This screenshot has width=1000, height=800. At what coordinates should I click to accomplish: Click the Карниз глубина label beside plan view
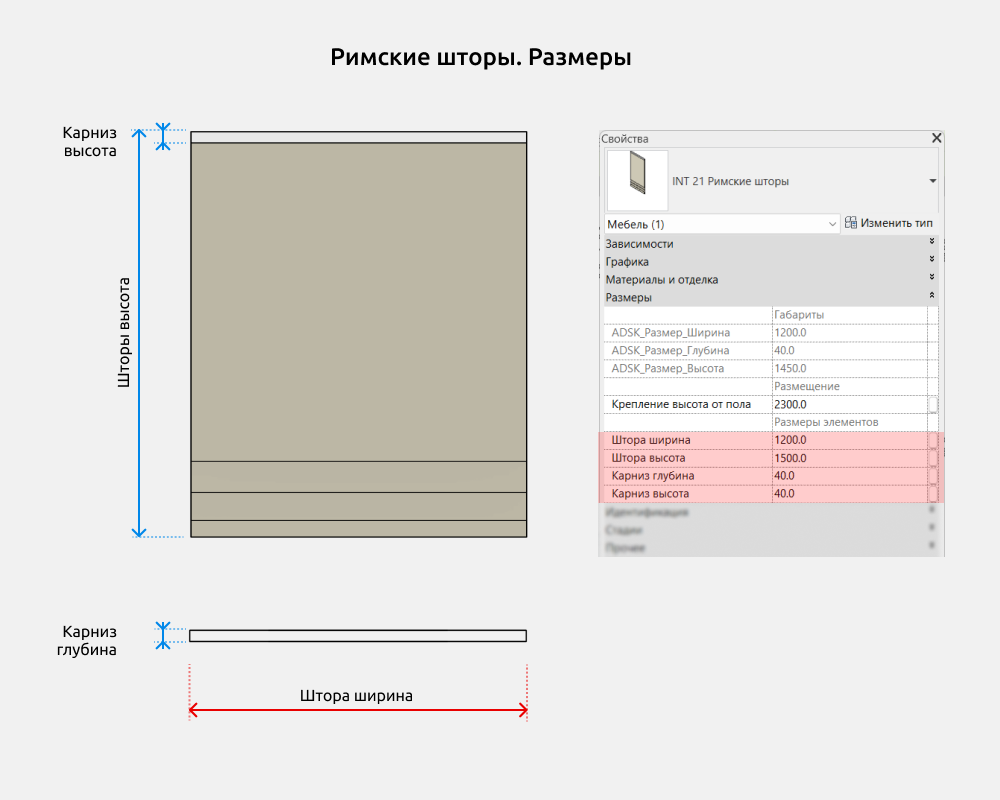pyautogui.click(x=87, y=641)
